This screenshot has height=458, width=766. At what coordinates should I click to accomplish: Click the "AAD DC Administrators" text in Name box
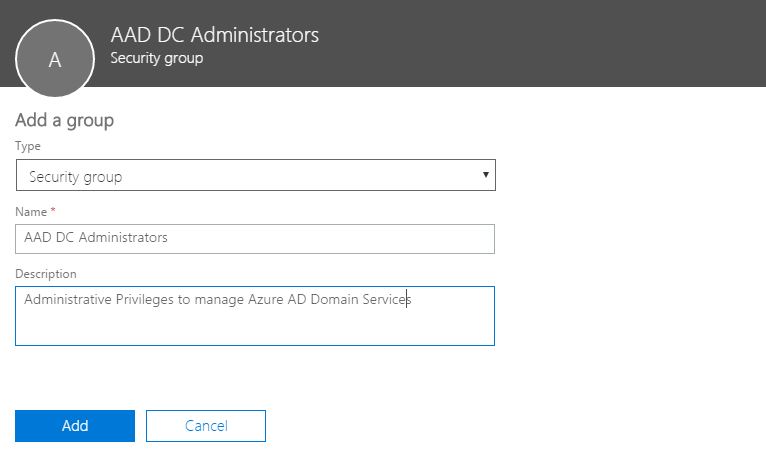[x=96, y=238]
